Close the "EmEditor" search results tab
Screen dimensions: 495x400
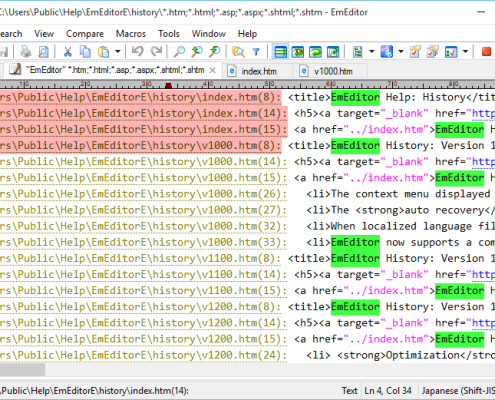coord(213,70)
